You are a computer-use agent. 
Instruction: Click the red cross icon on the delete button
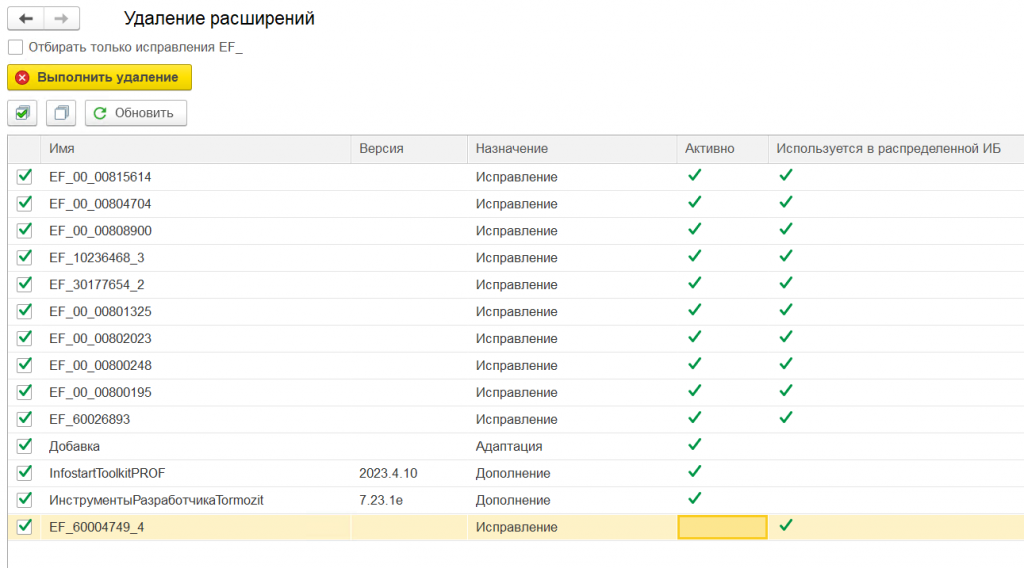pos(22,77)
